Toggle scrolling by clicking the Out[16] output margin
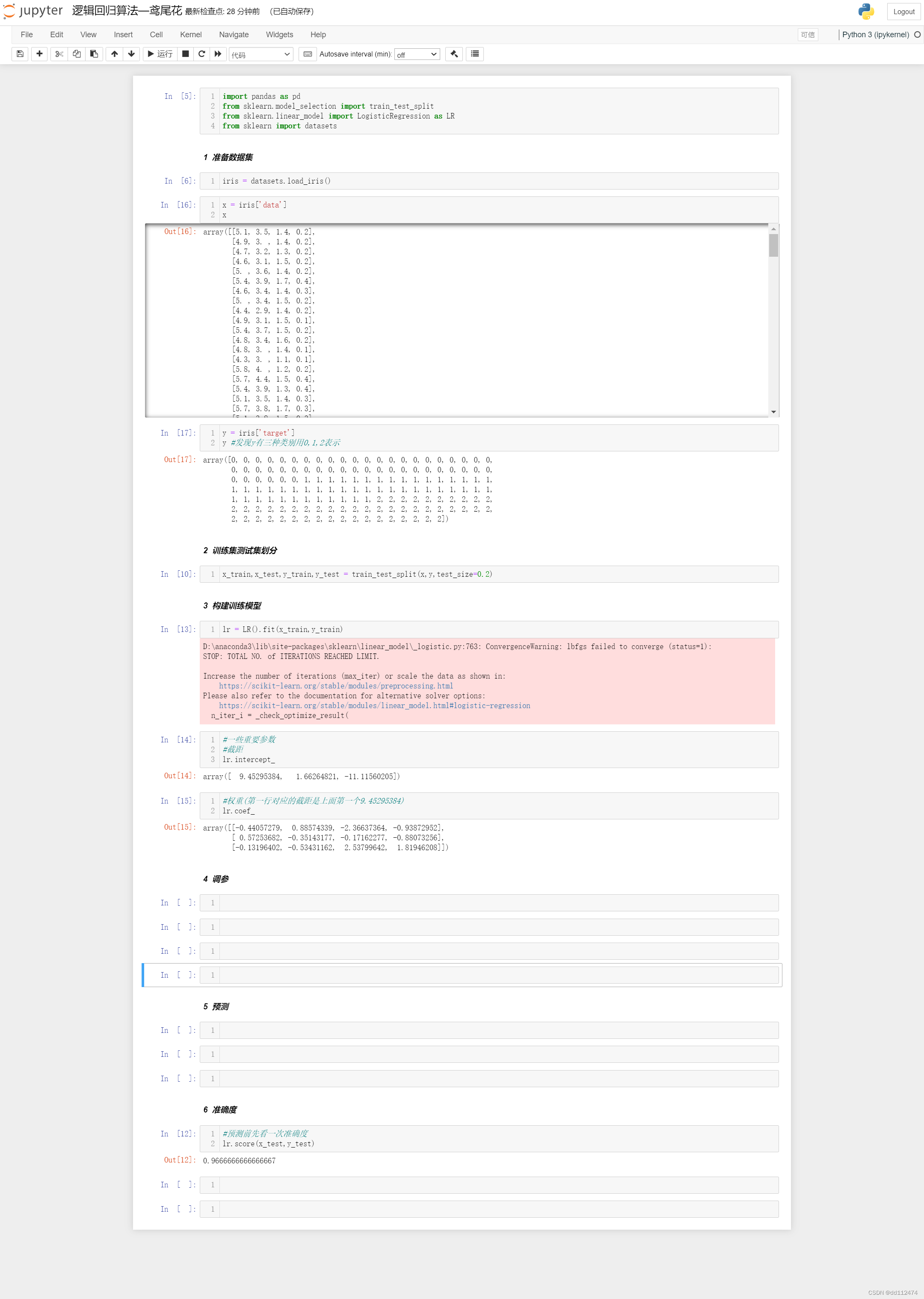 click(171, 319)
